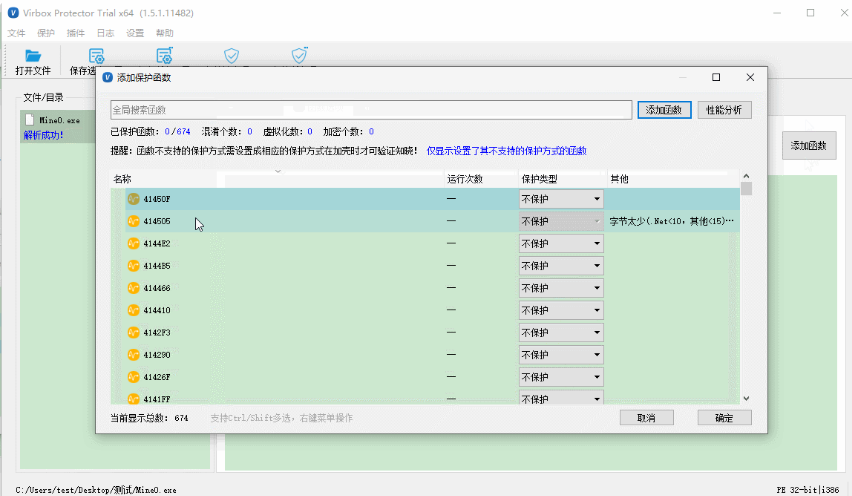The height and width of the screenshot is (496, 852).
Task: Click the shield icon with corner arrow
Action: tap(299, 55)
